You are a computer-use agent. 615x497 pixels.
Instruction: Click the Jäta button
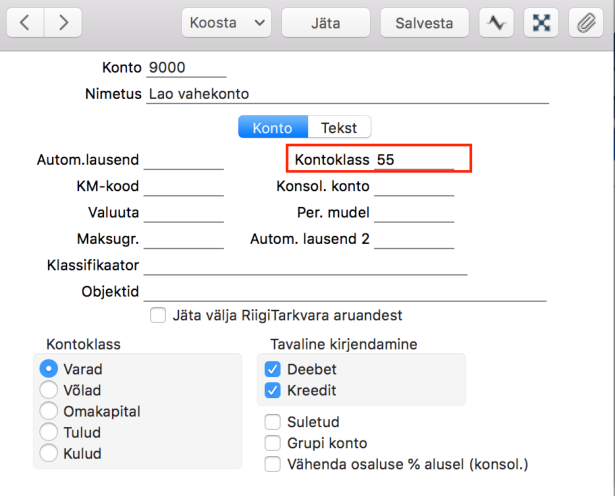pos(326,23)
